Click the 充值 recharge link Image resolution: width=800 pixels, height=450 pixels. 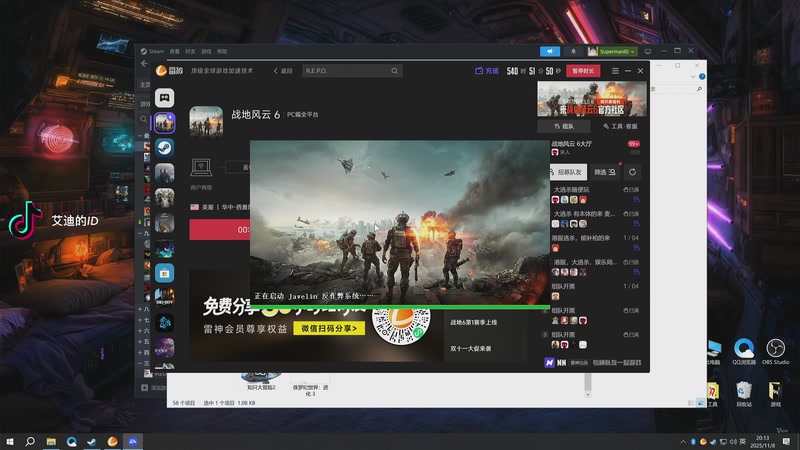(x=487, y=71)
